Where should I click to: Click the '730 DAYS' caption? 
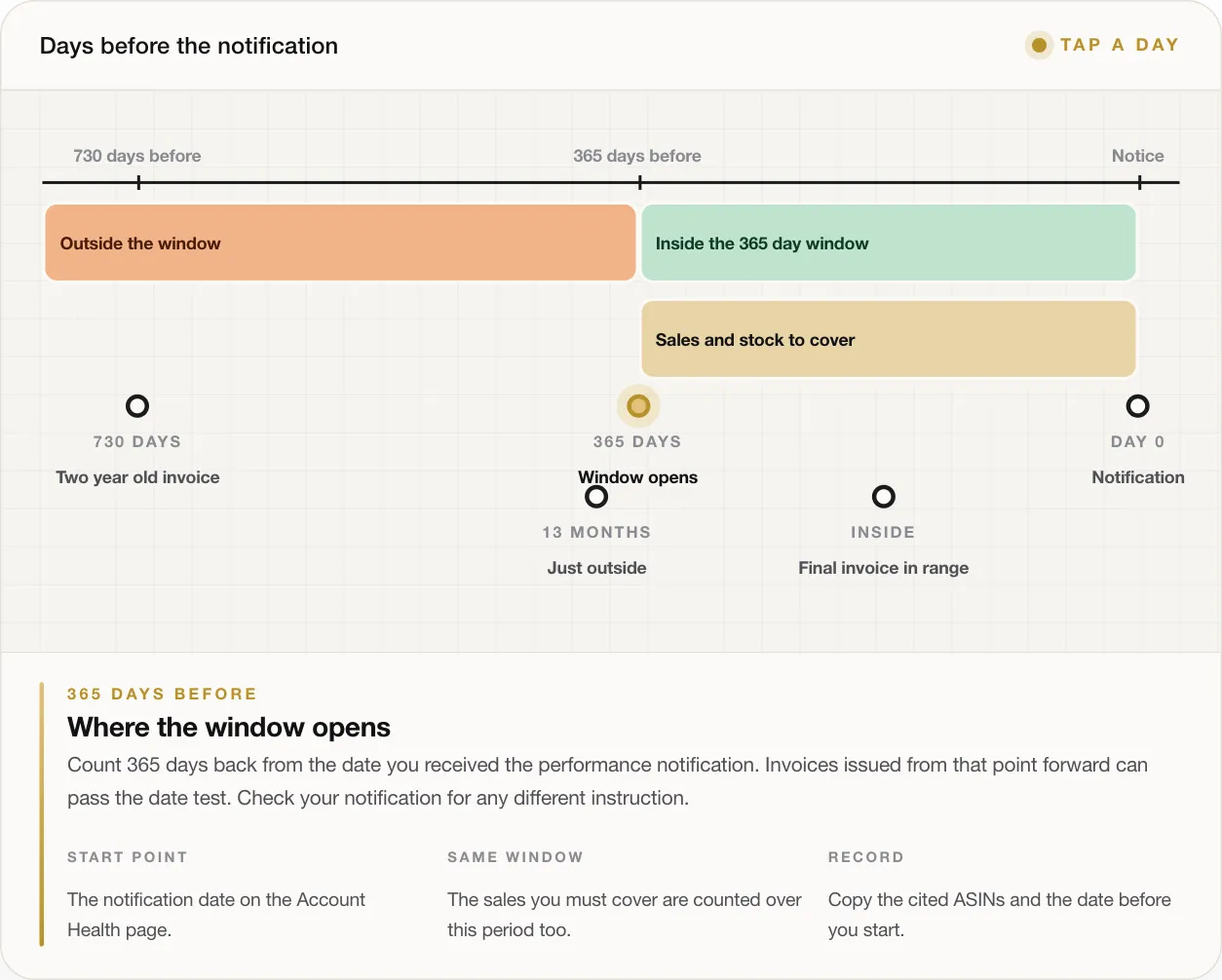[137, 441]
